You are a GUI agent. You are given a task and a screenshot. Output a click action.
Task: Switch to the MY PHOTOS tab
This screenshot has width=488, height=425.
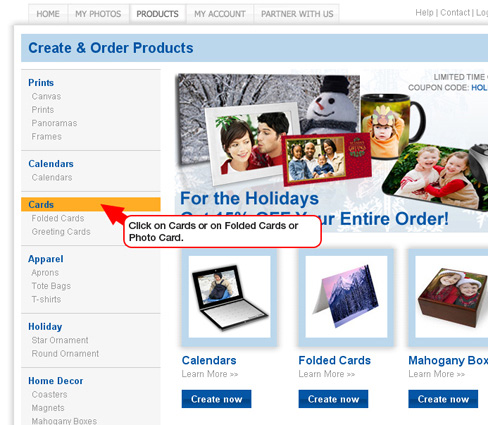coord(98,14)
